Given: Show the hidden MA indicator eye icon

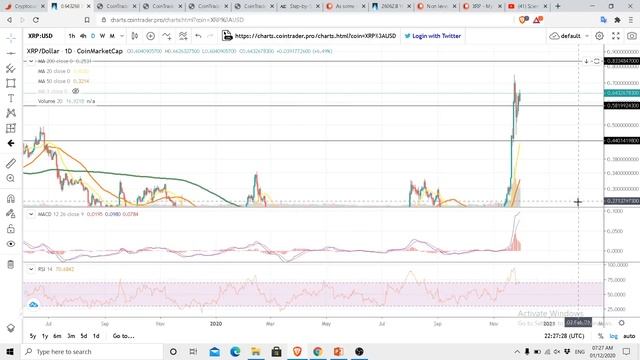Looking at the screenshot, I should click(x=76, y=91).
